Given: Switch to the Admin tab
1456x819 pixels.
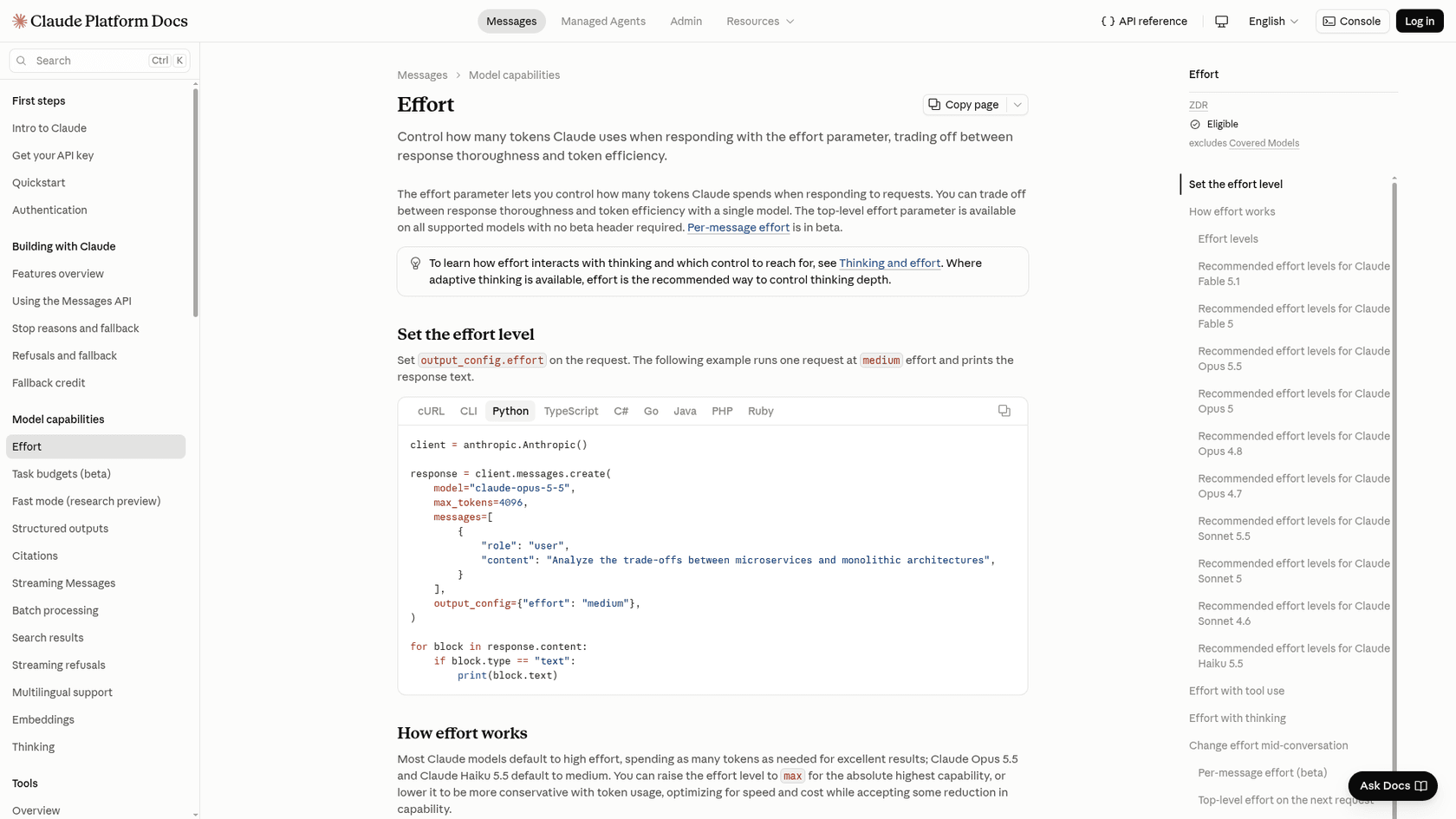Looking at the screenshot, I should click(x=686, y=21).
